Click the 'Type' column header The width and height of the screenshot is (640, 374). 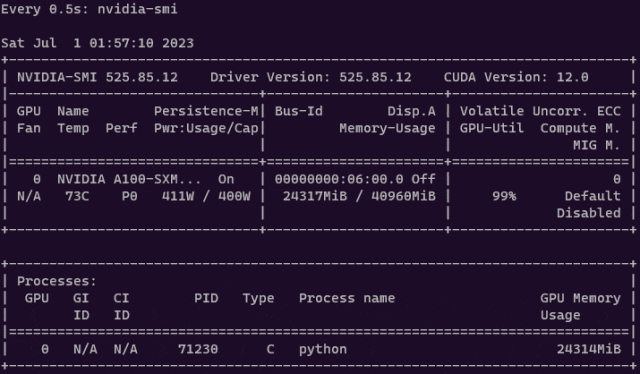(x=258, y=298)
